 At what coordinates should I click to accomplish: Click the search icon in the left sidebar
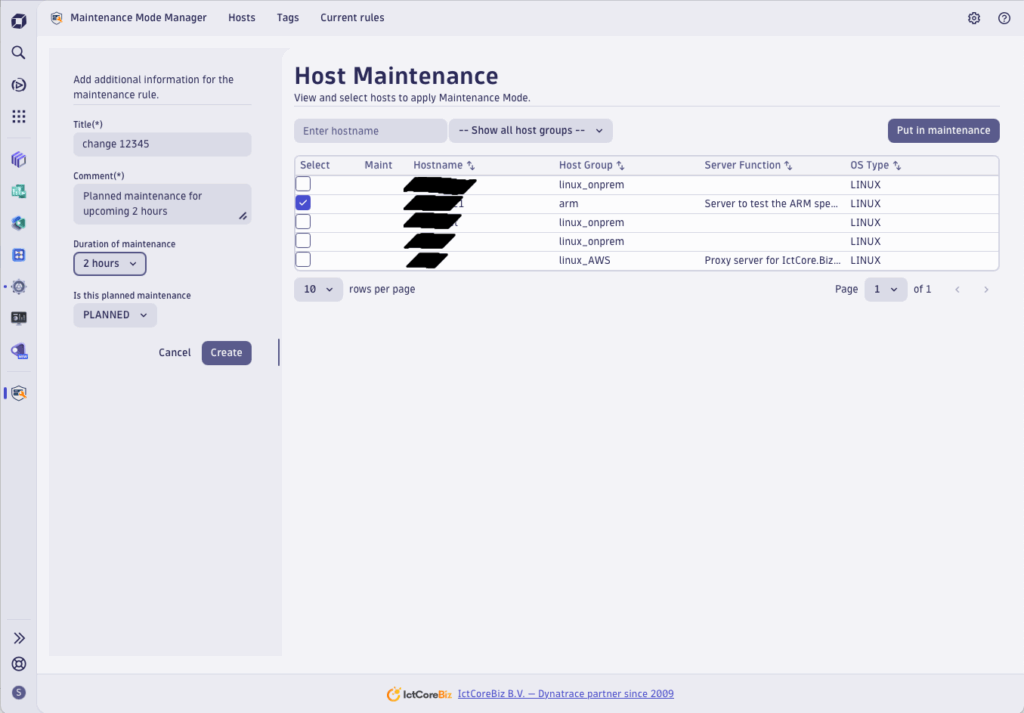[x=18, y=52]
